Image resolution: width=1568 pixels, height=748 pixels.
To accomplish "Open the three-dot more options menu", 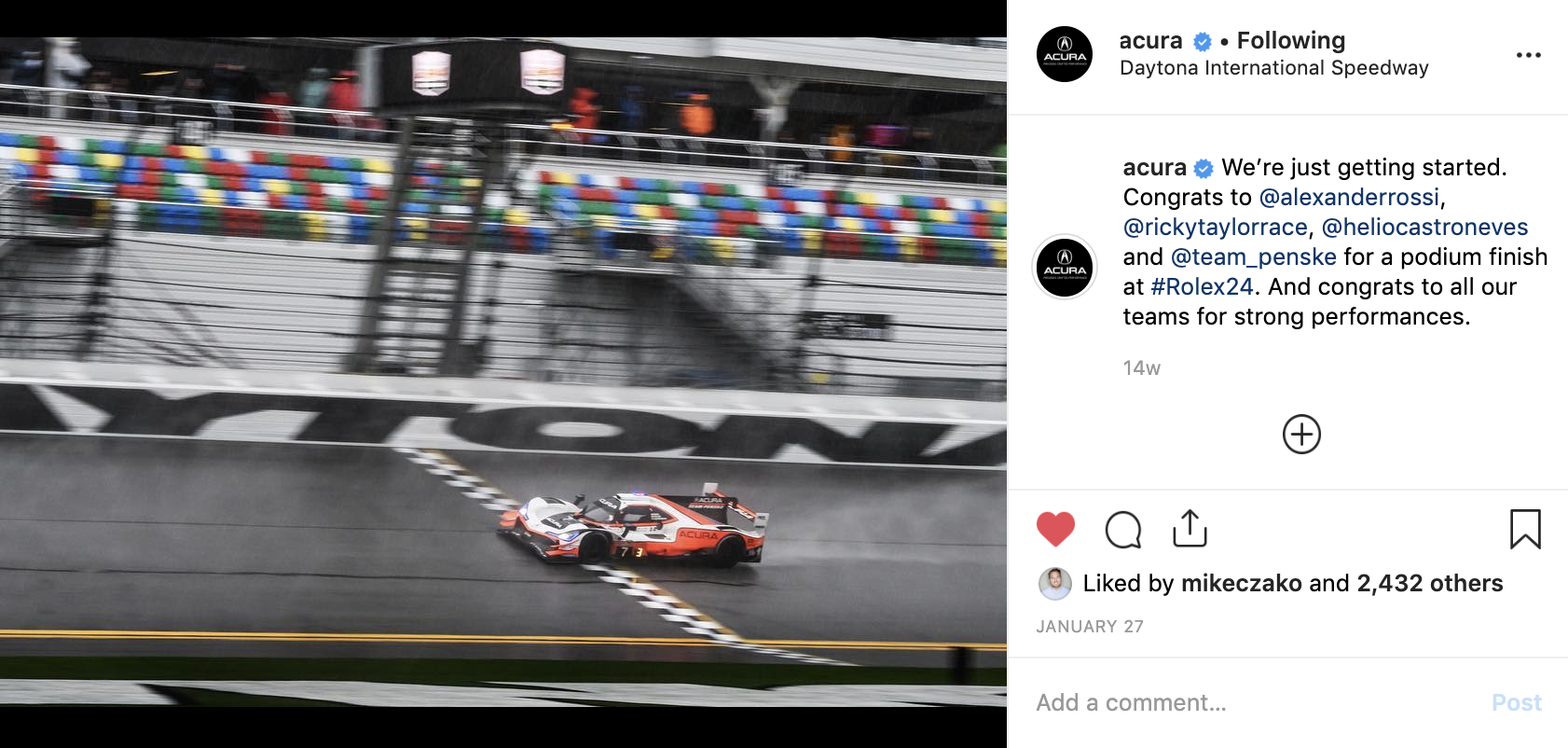I will coord(1529,55).
